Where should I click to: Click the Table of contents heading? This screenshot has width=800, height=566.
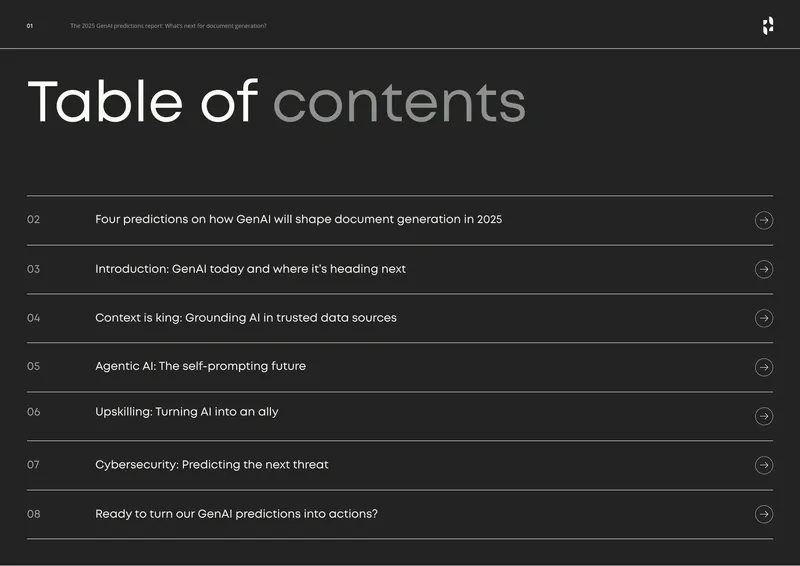[x=276, y=101]
